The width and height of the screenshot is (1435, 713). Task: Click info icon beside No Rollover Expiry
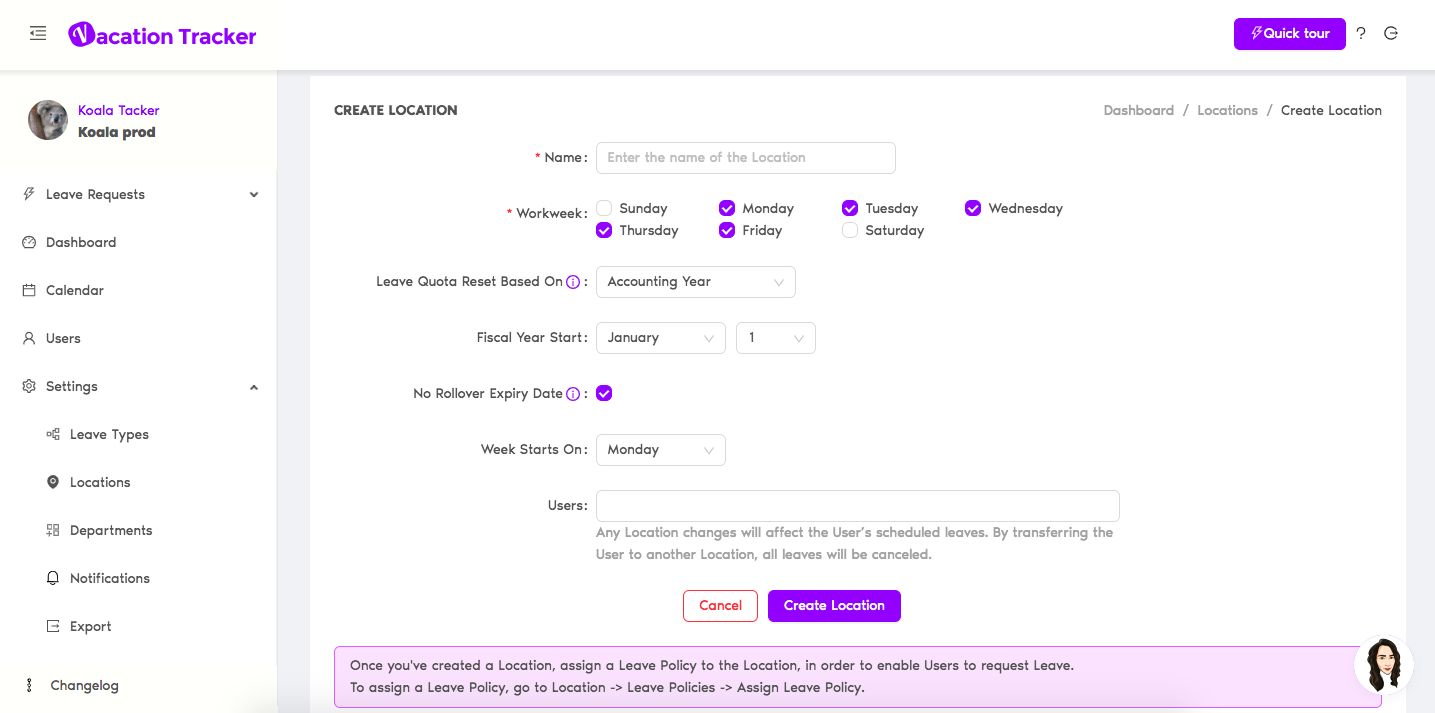tap(573, 394)
